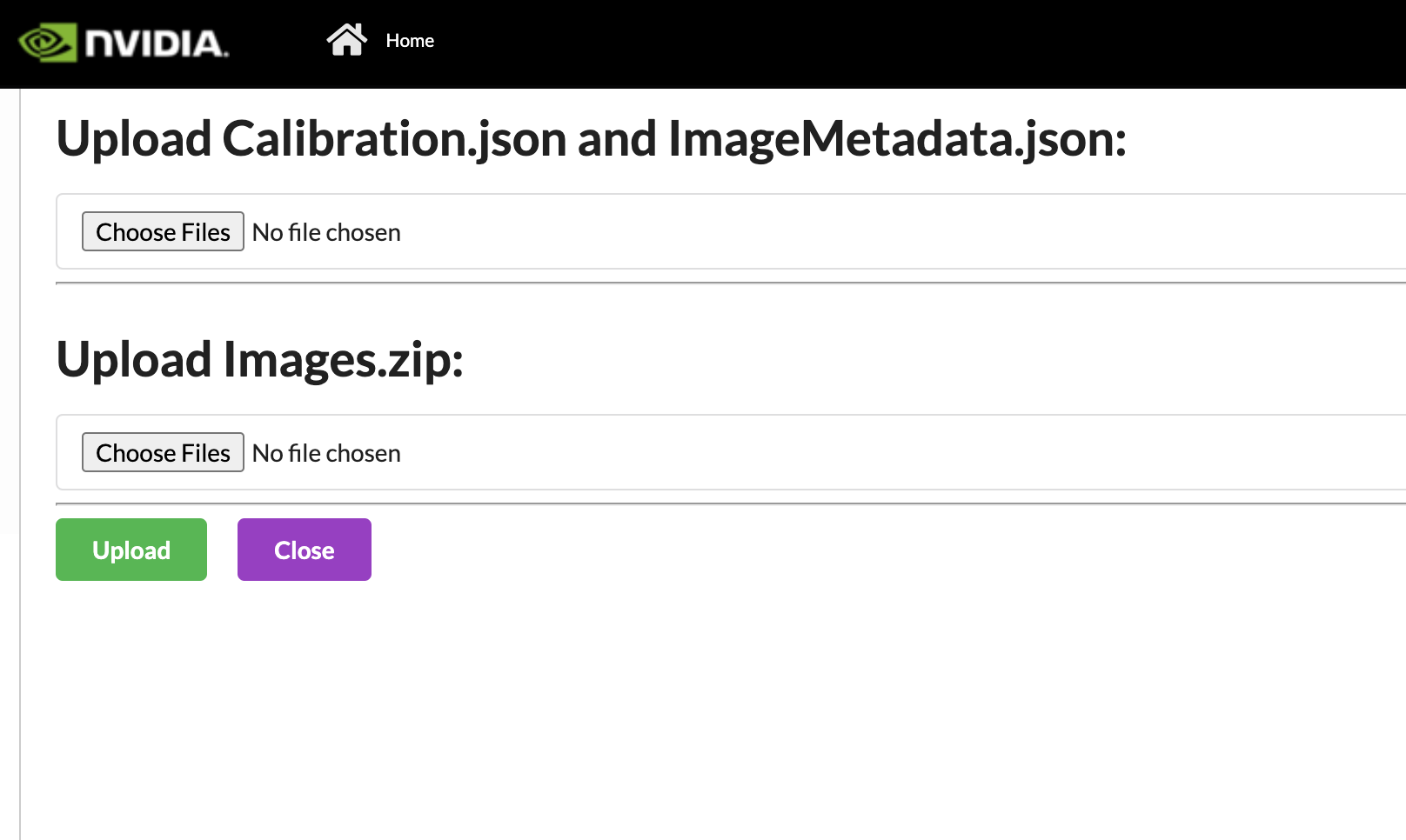Click the divider line below Calibration input
The image size is (1406, 840).
[696, 283]
